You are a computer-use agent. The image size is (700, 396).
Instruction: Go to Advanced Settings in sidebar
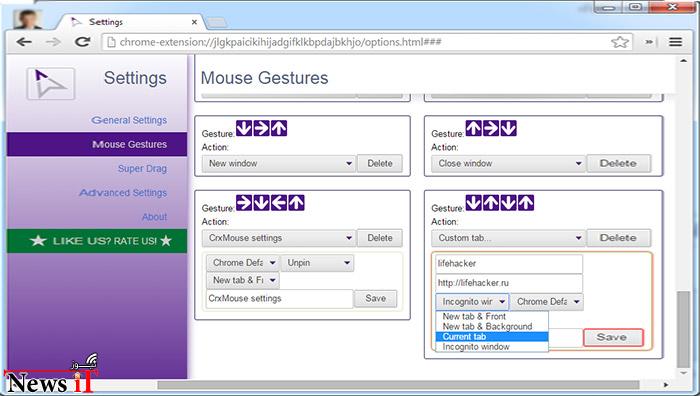[123, 193]
